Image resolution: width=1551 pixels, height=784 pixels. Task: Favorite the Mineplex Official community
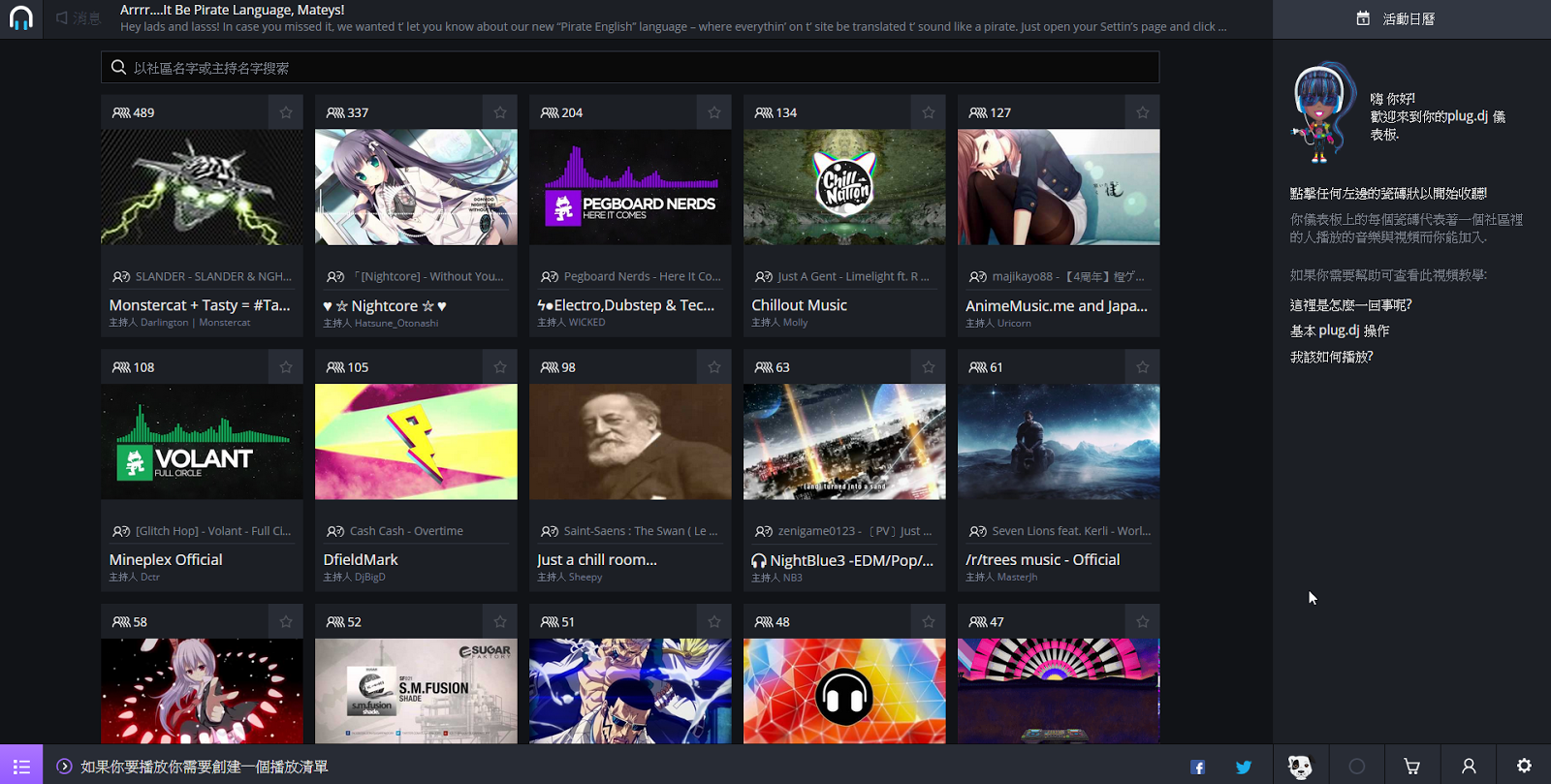point(286,367)
